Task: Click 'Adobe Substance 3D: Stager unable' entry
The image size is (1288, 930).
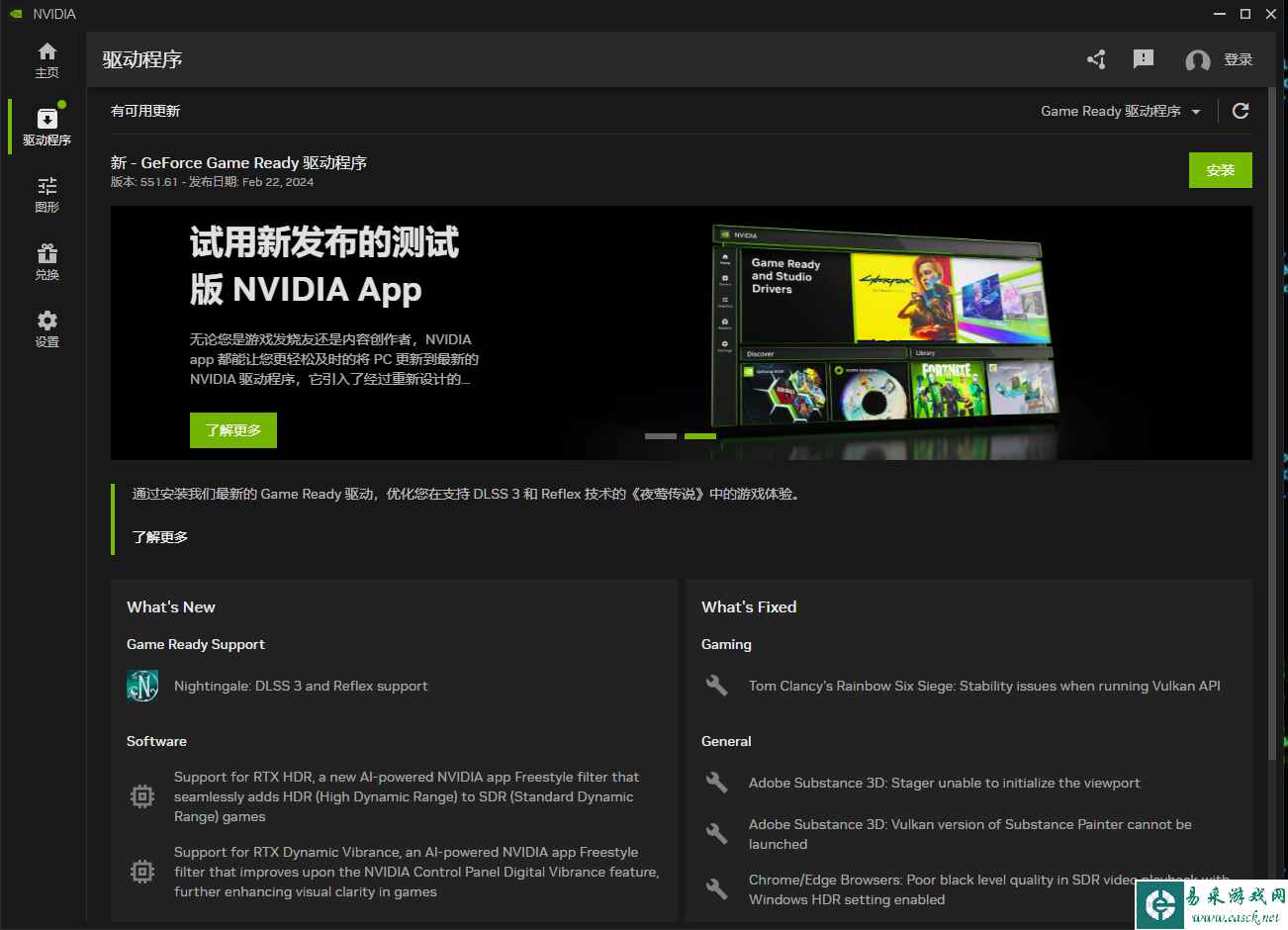Action: (944, 783)
